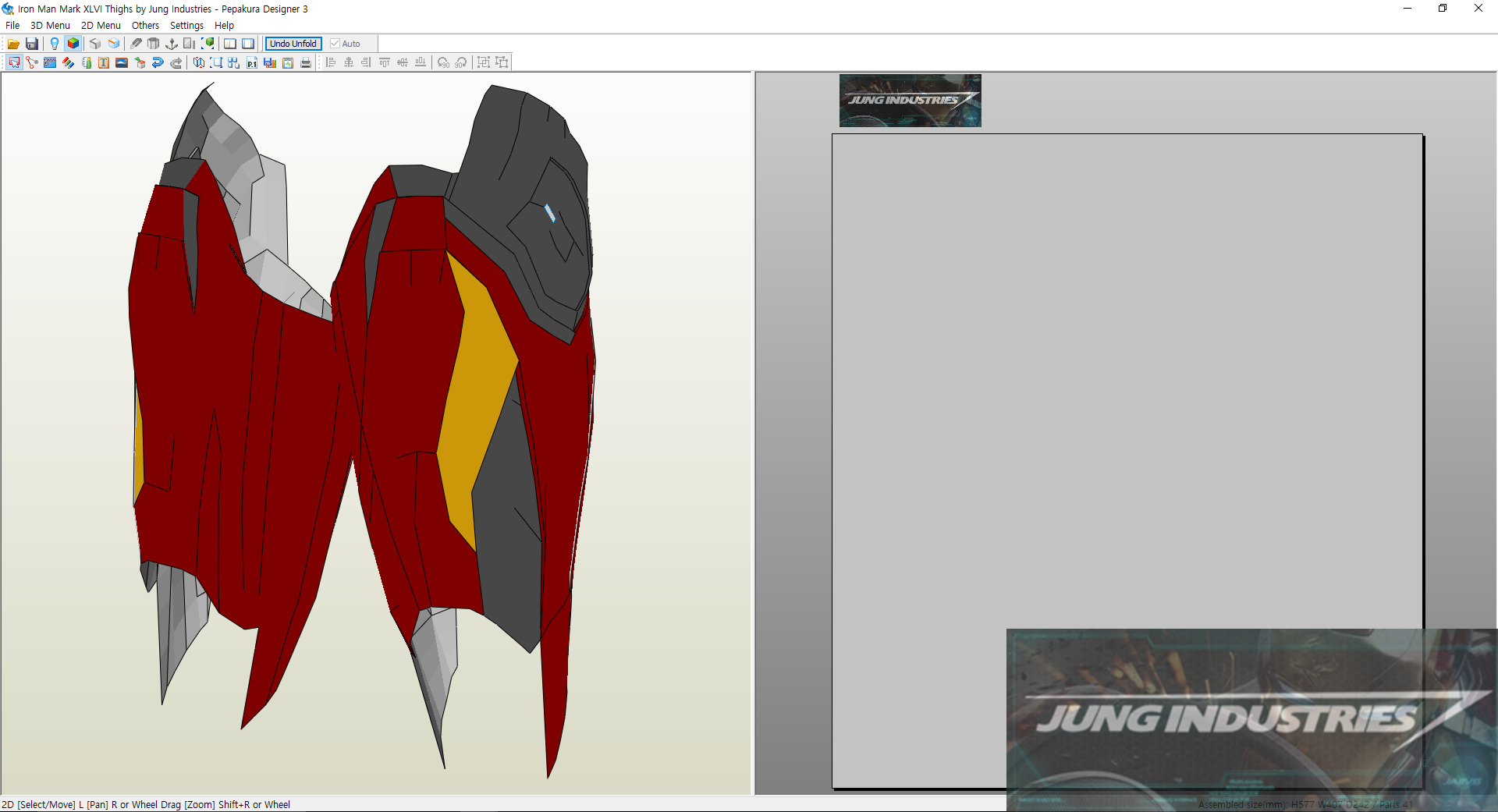
Task: Click the green cube with corner brackets icon
Action: [208, 44]
